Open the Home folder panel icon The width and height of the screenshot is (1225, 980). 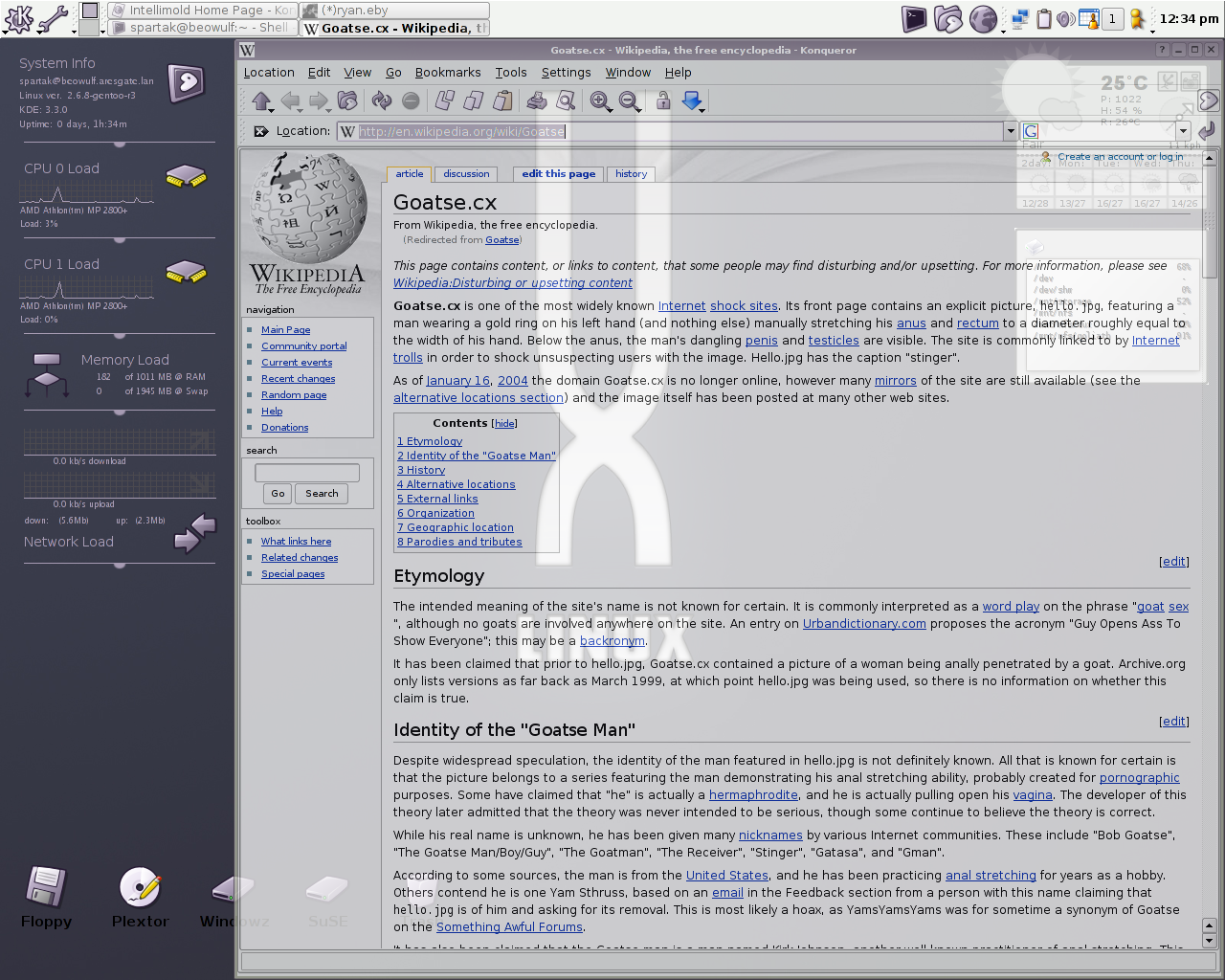(x=947, y=18)
